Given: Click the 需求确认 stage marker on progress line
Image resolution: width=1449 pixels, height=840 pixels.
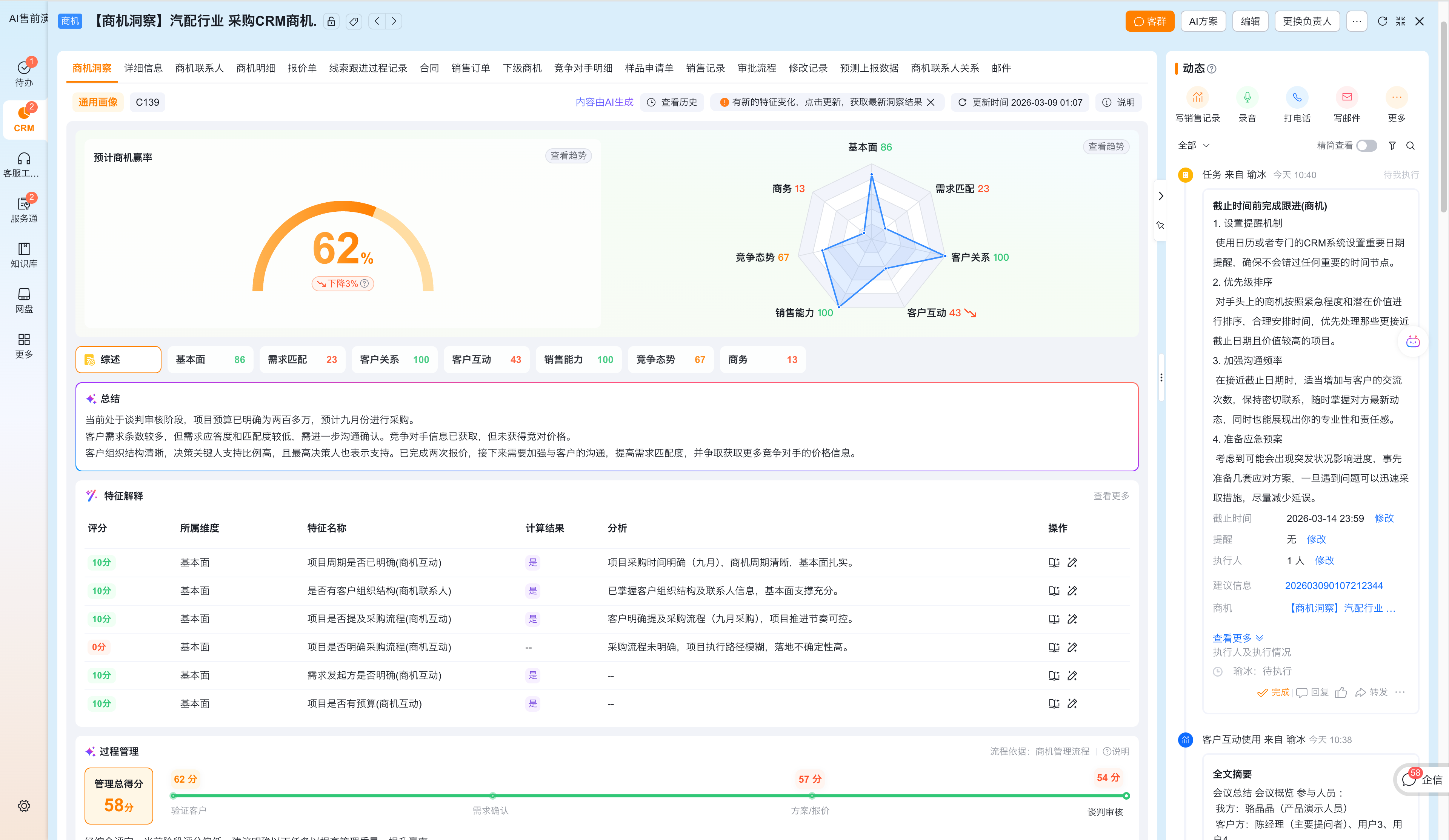Looking at the screenshot, I should tap(493, 796).
